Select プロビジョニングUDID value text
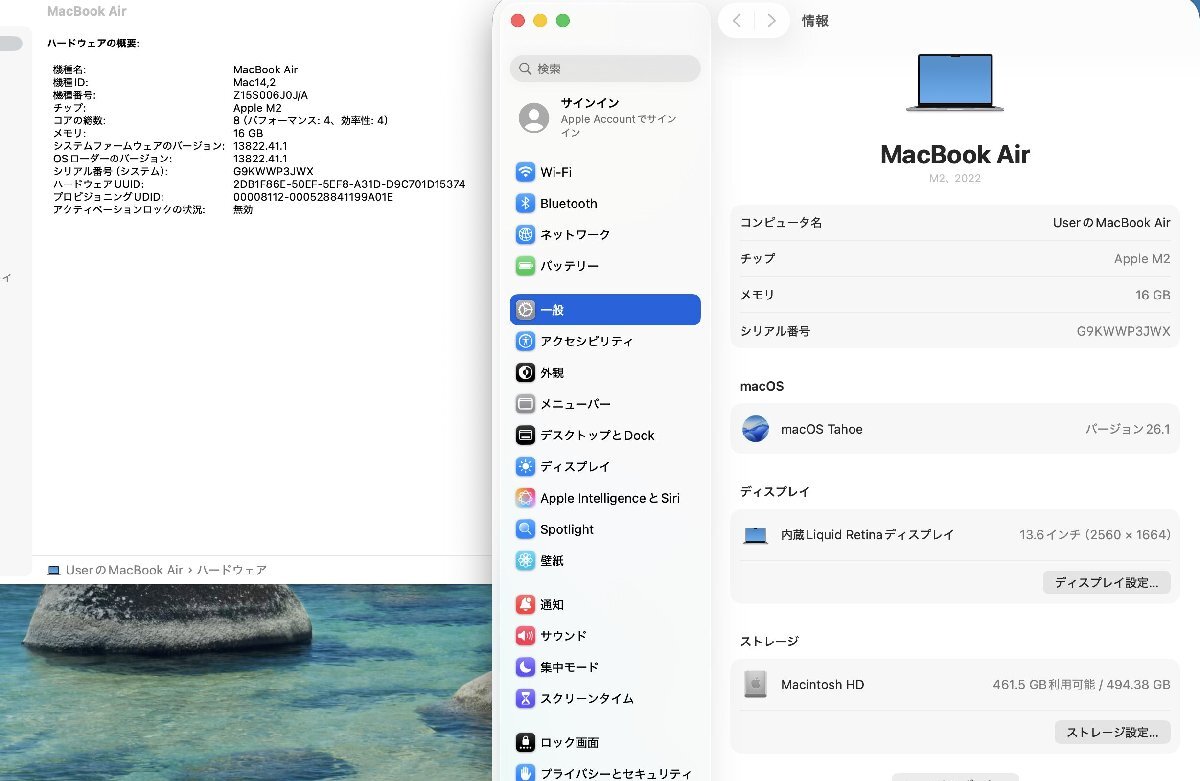1200x781 pixels. (313, 197)
